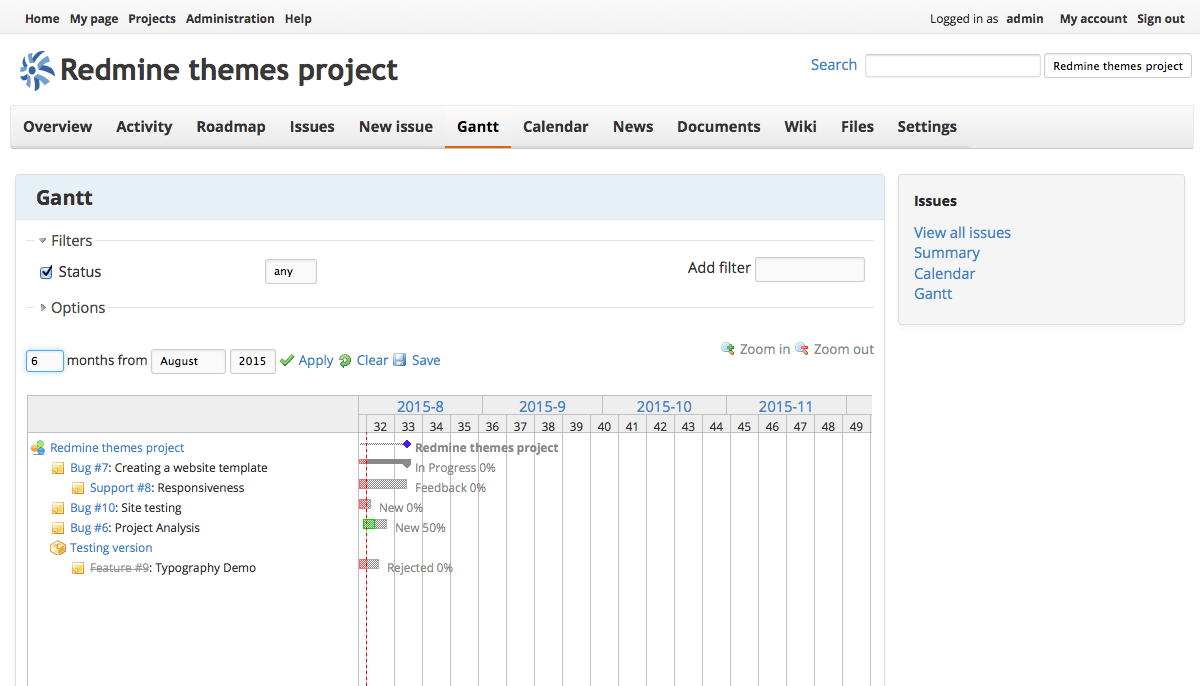Click the project icon beside Redmine themes project
The height and width of the screenshot is (686, 1200).
(38, 448)
